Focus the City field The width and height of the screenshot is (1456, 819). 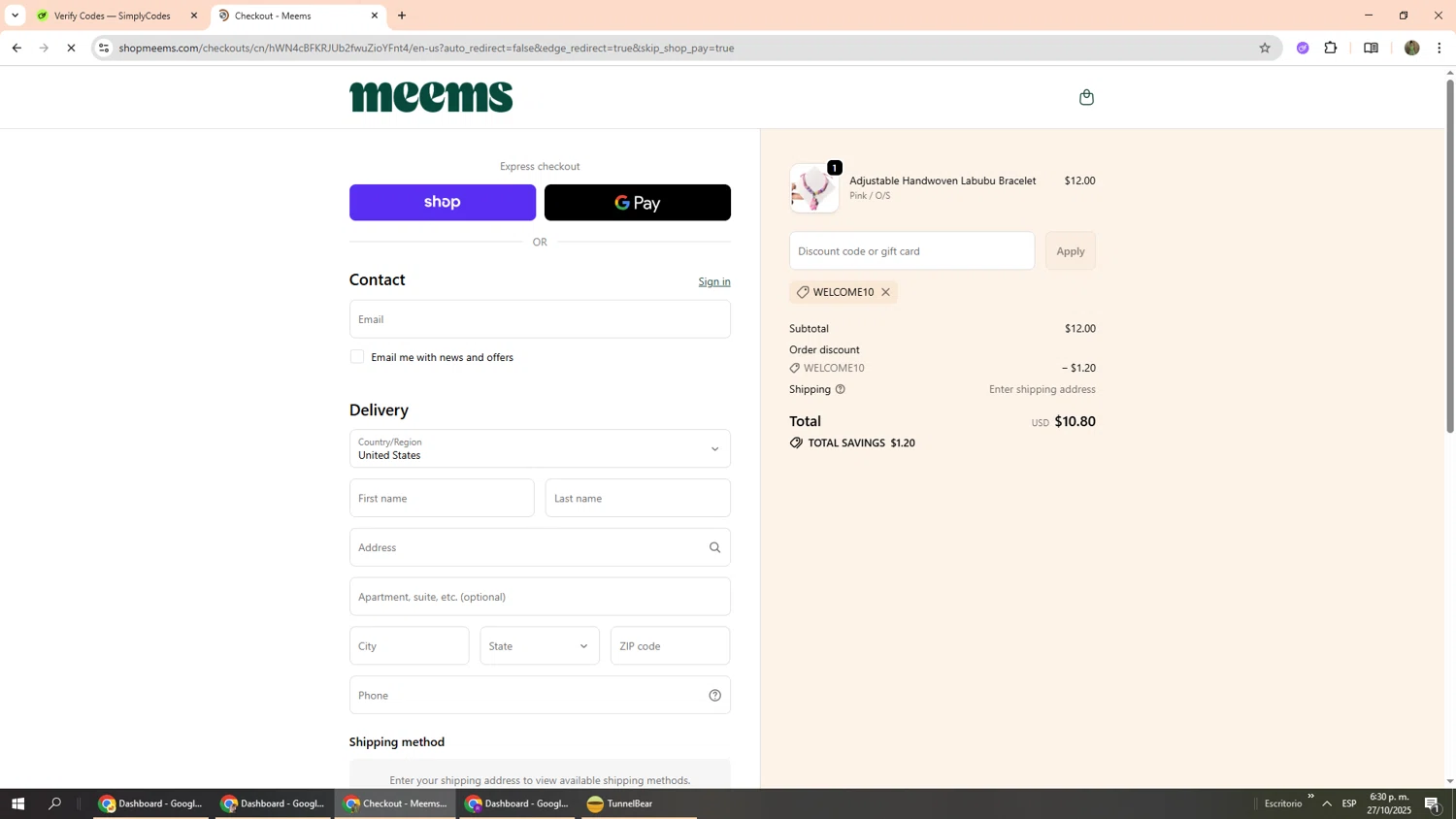tap(409, 646)
